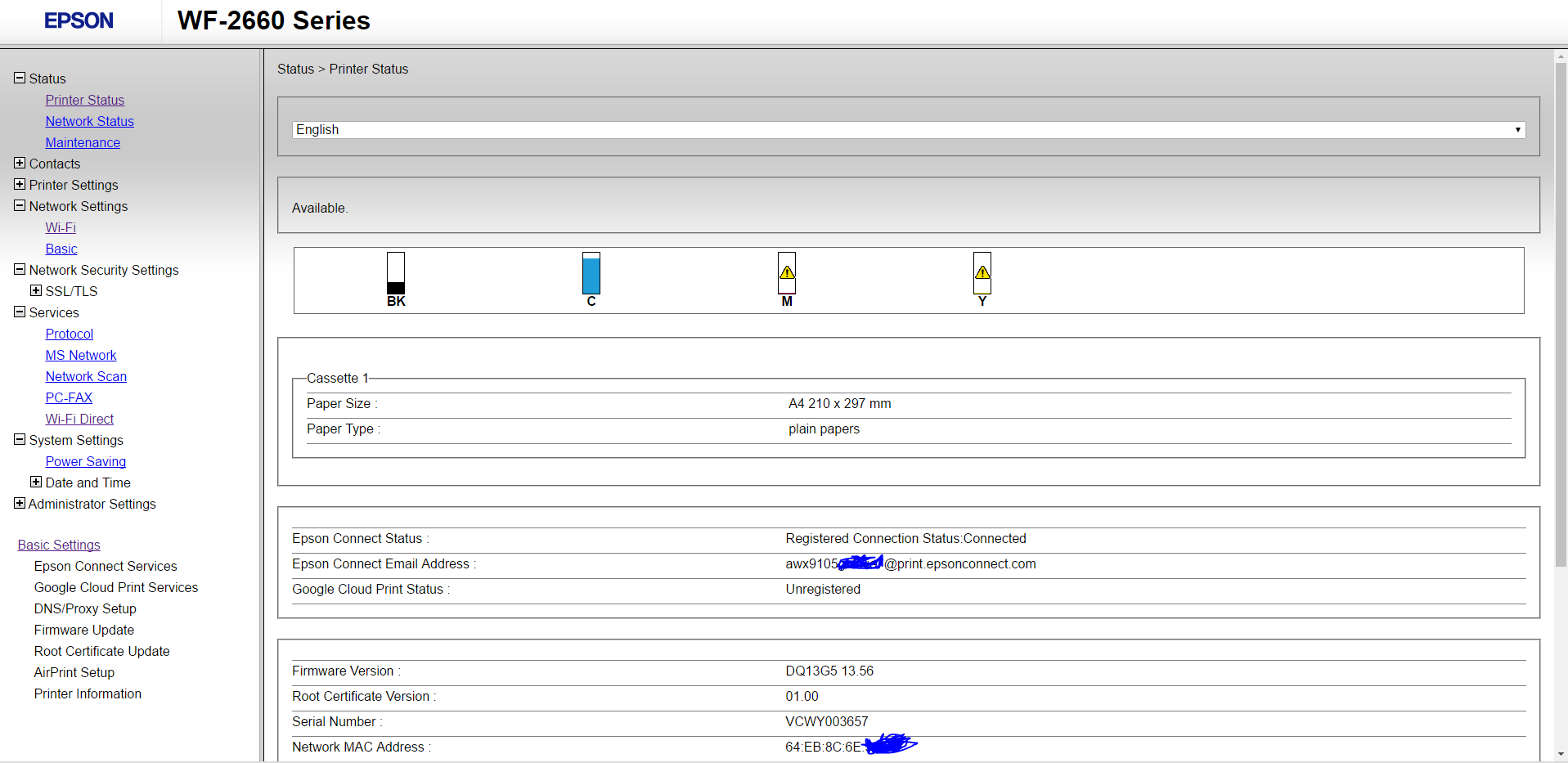Image resolution: width=1568 pixels, height=763 pixels.
Task: Collapse the System Settings section
Action: pos(20,439)
